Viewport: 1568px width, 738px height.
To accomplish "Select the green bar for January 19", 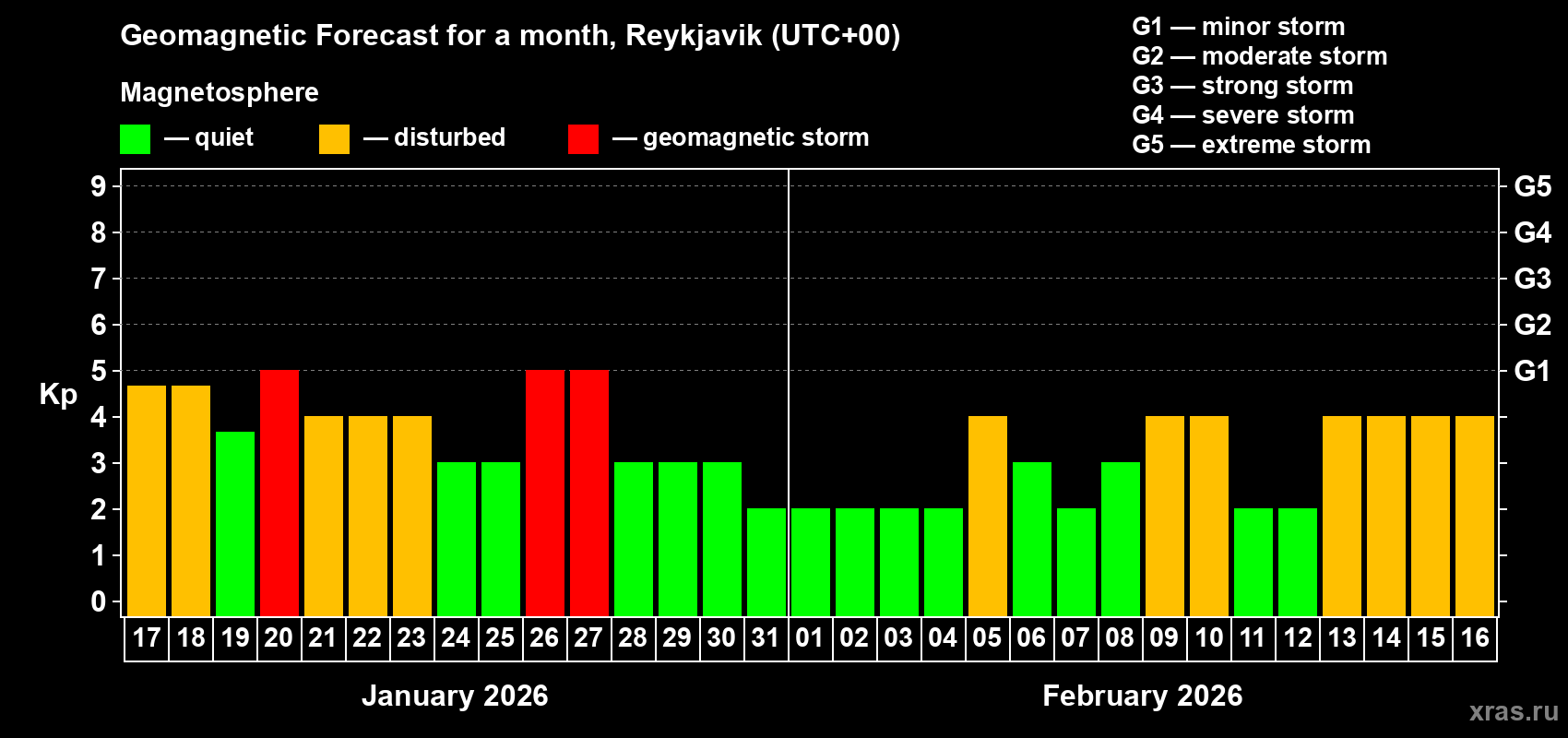I will (x=235, y=524).
